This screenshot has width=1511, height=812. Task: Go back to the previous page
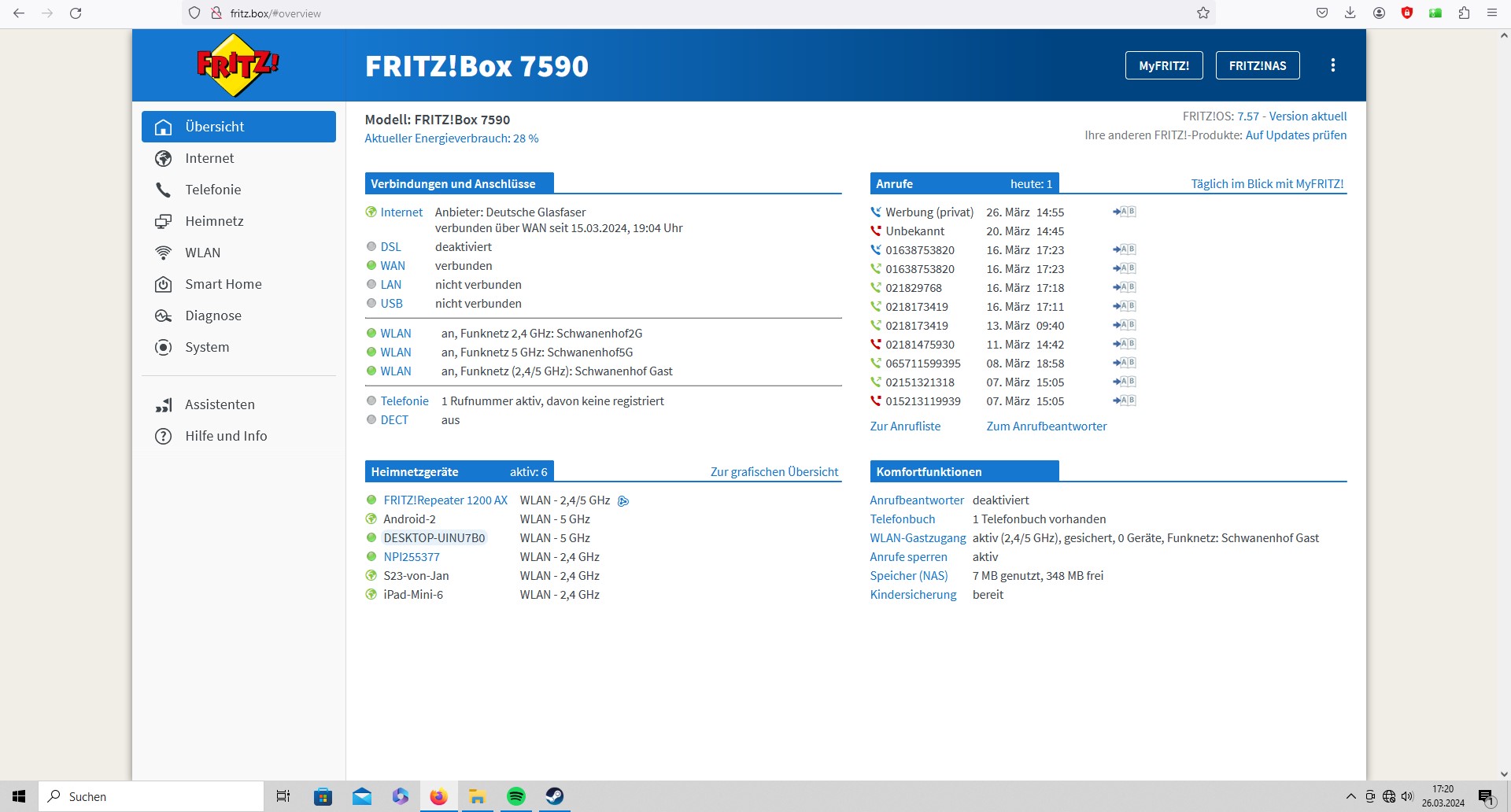[x=19, y=13]
